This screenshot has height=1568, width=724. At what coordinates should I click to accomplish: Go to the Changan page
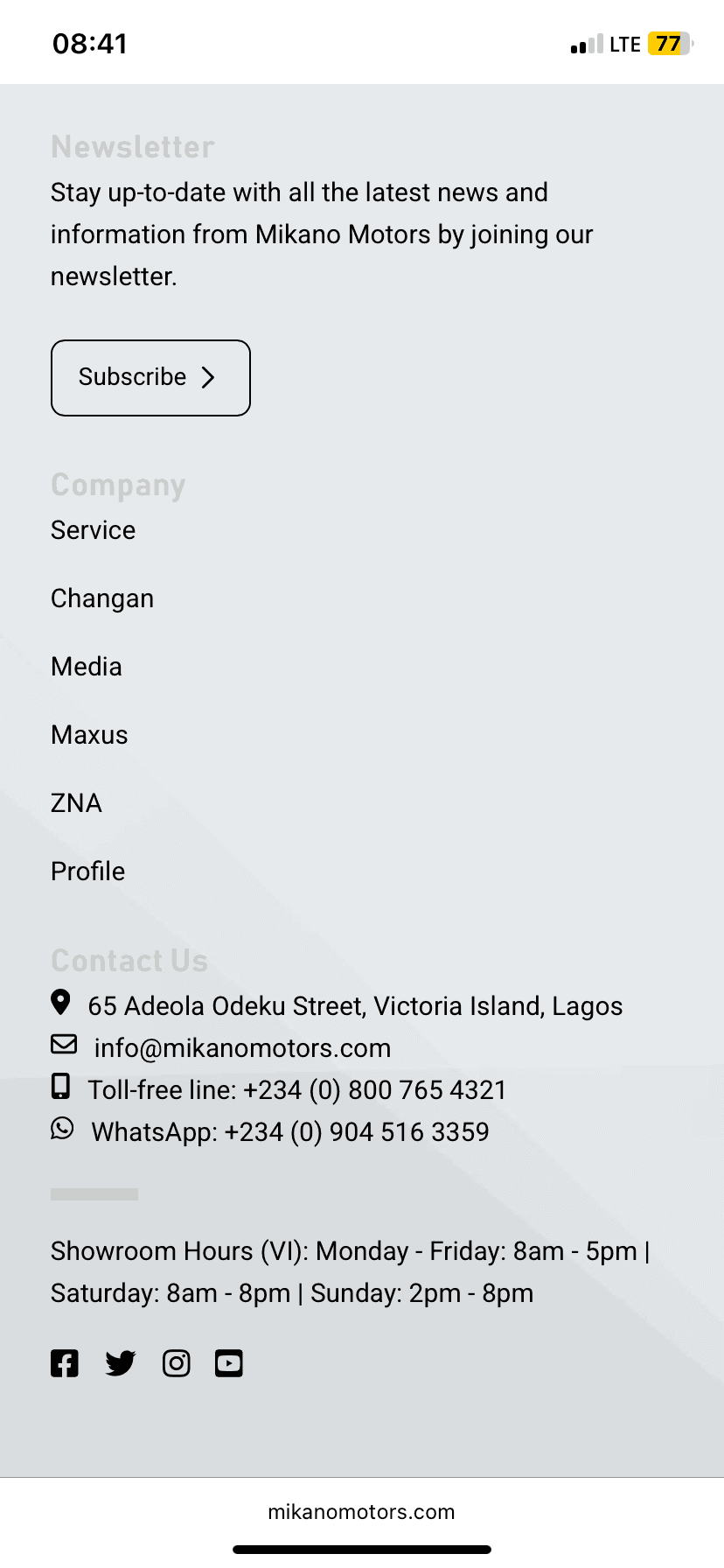(x=102, y=598)
